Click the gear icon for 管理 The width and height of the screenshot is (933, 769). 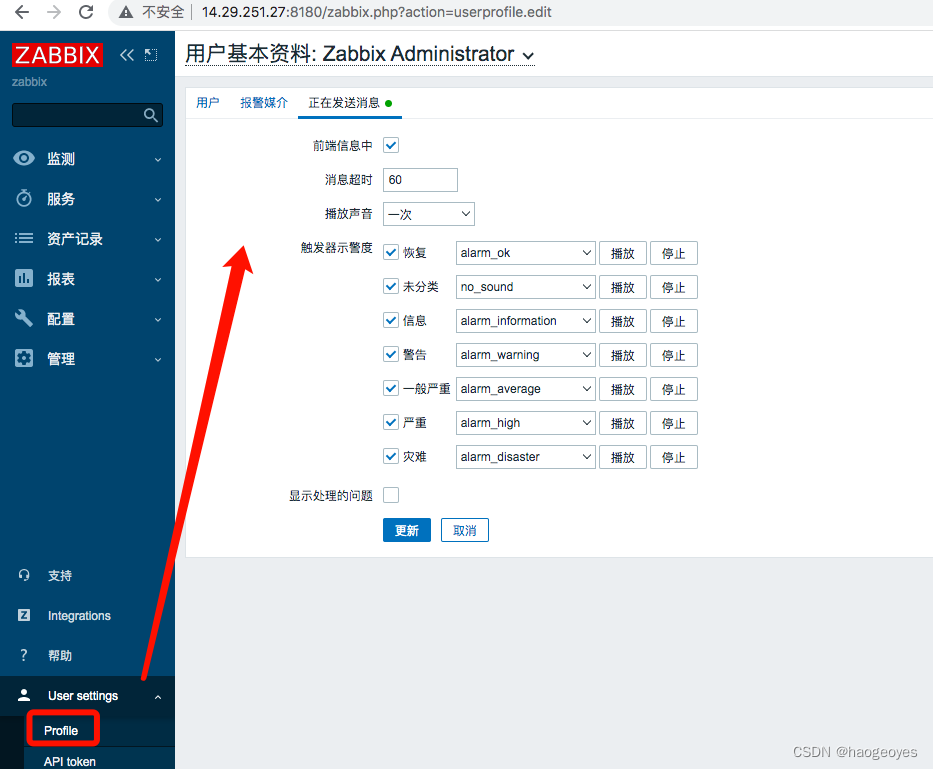(24, 358)
